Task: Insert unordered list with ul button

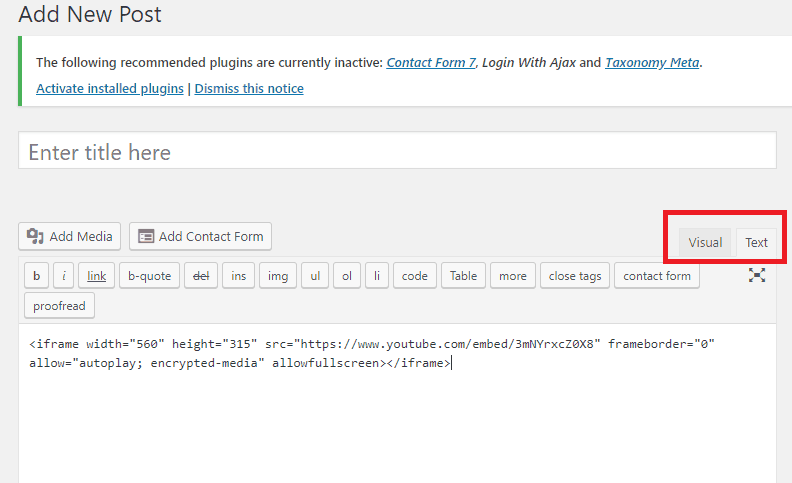Action: point(315,276)
